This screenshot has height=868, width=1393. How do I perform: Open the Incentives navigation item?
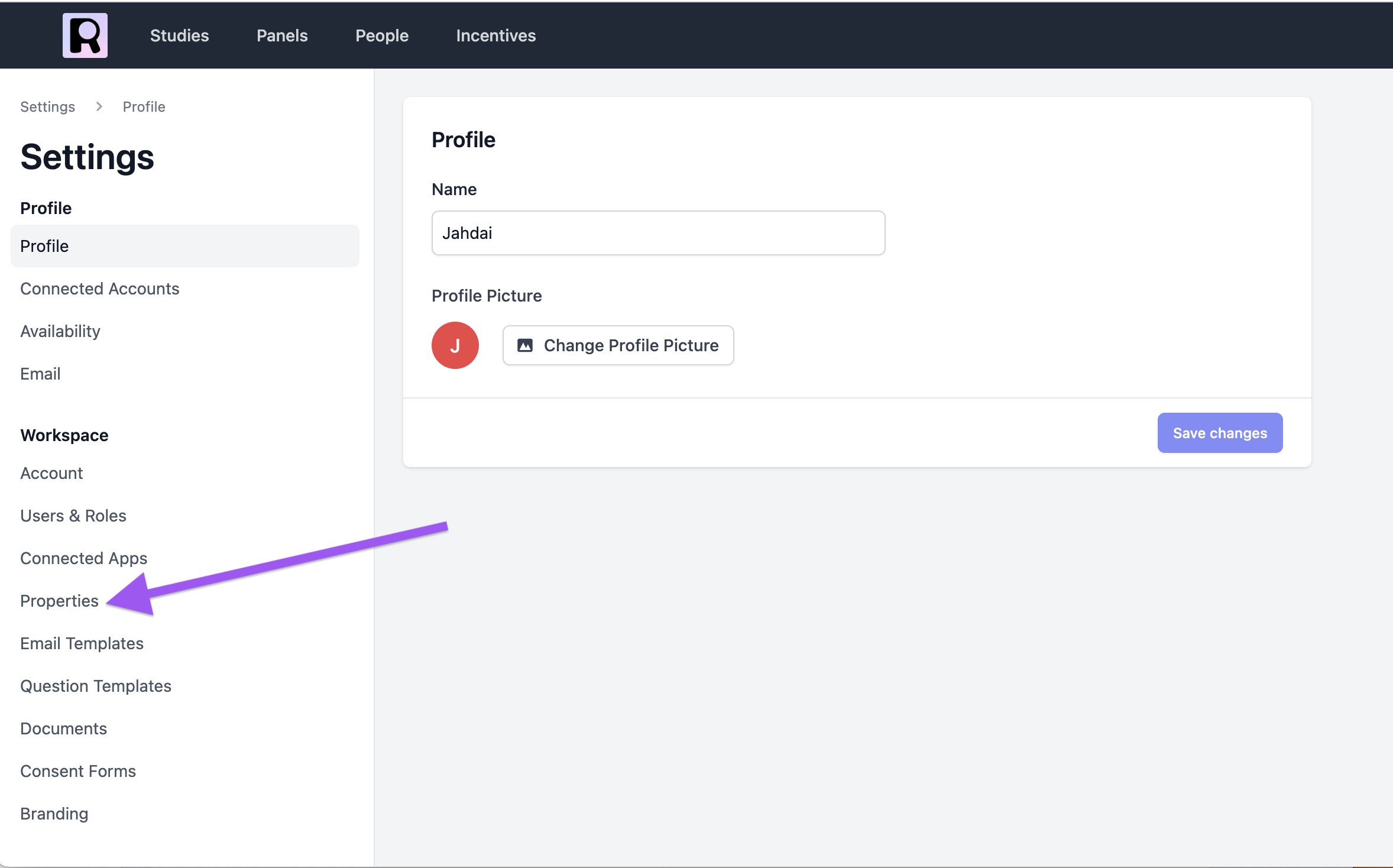495,35
